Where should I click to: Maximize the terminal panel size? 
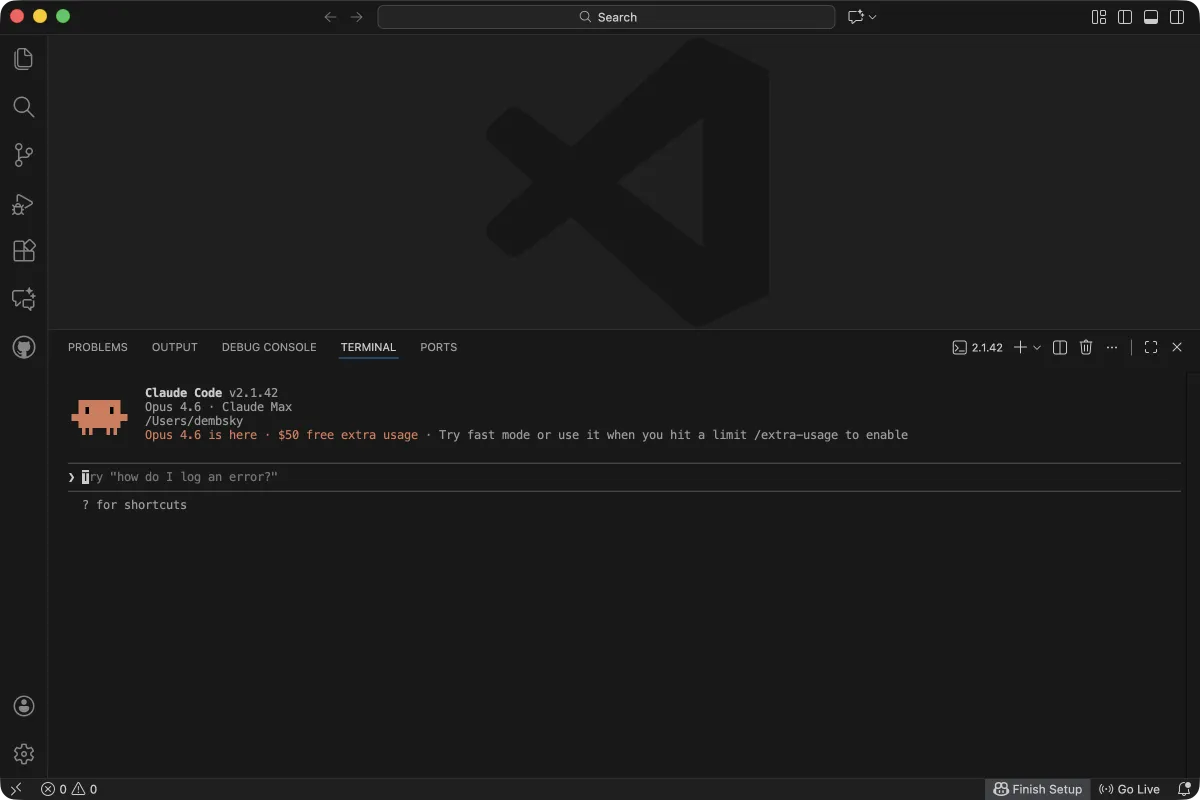coord(1150,347)
